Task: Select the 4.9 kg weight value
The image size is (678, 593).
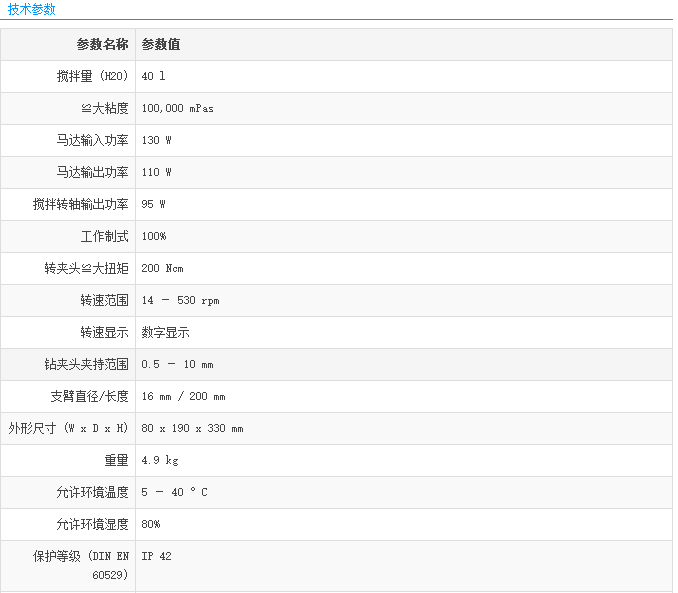Action: point(160,461)
